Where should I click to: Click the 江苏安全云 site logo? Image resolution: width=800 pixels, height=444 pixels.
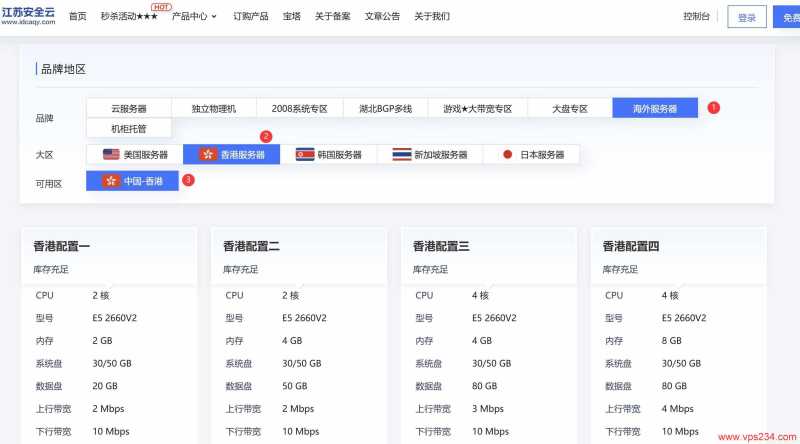pos(28,15)
